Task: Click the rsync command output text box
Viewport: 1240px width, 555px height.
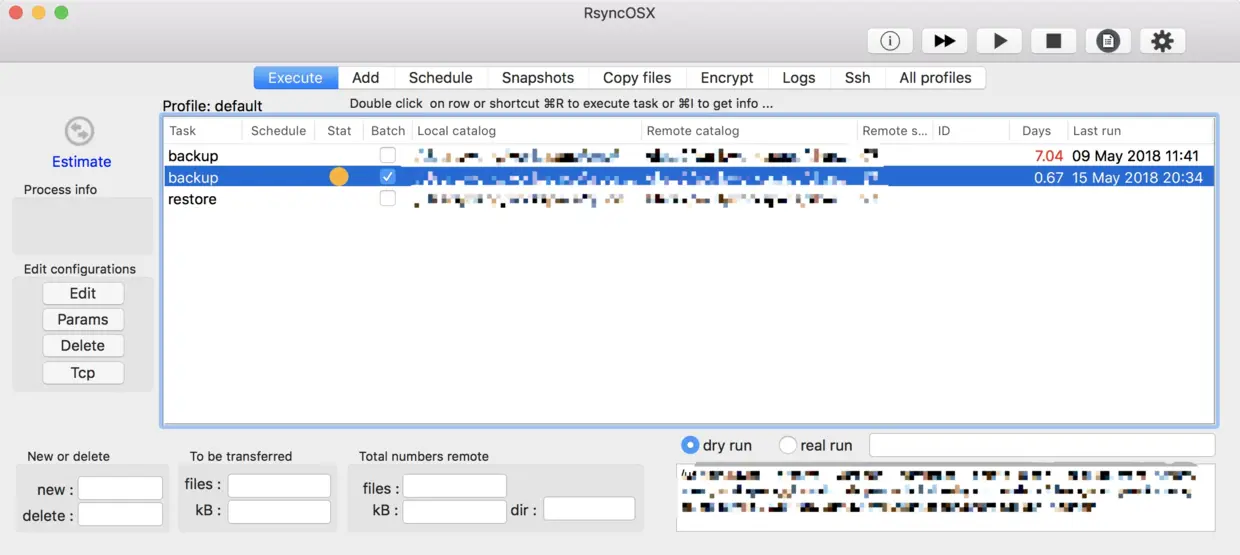Action: [945, 497]
